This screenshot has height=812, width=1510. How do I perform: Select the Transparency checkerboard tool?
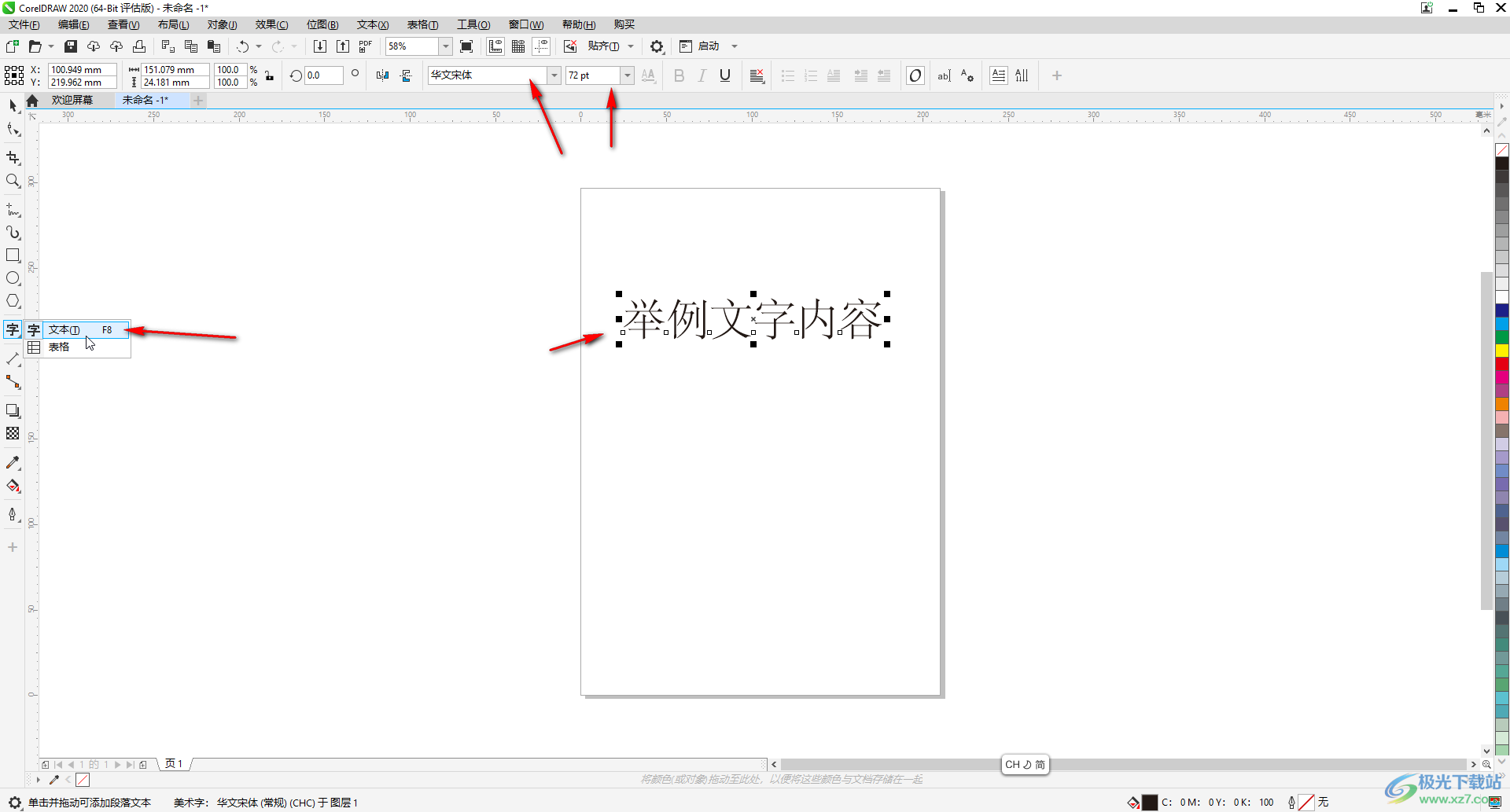pos(13,433)
